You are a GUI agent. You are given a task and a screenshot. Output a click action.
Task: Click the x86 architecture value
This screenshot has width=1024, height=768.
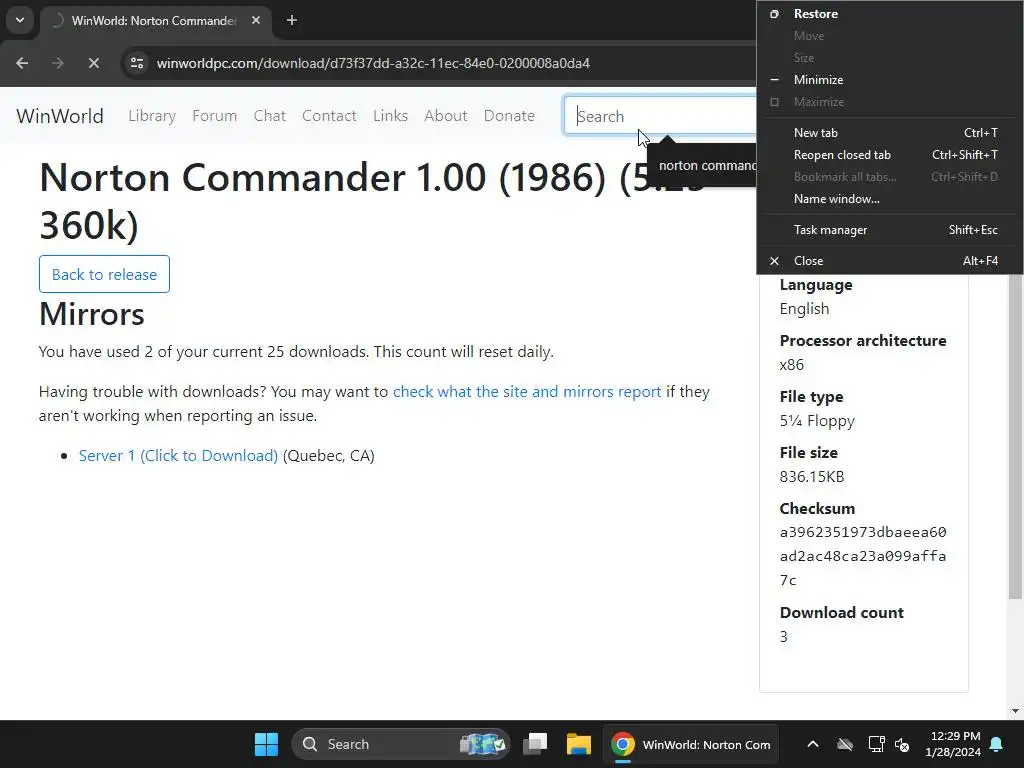point(792,365)
